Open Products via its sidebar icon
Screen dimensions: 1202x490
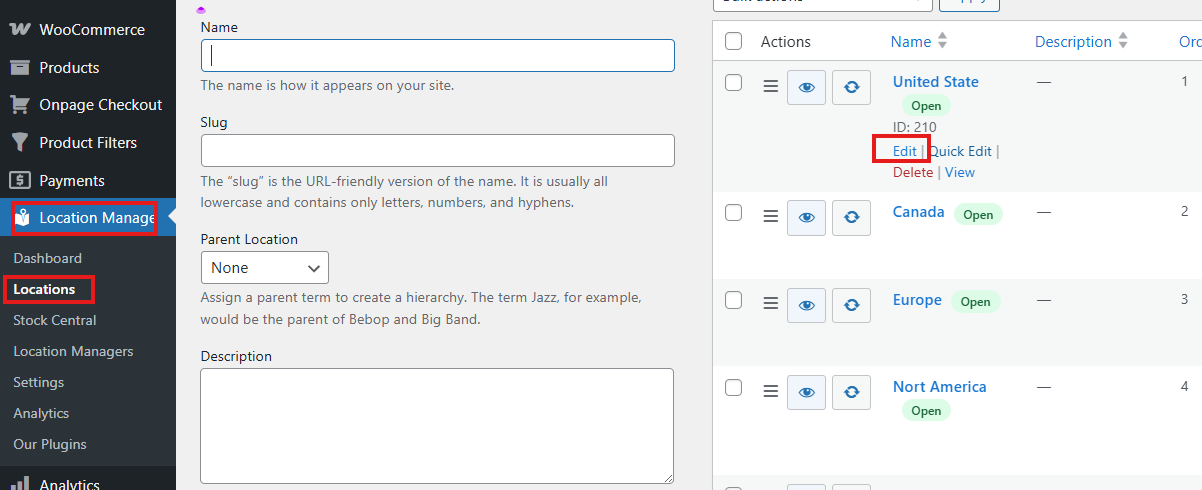click(19, 68)
